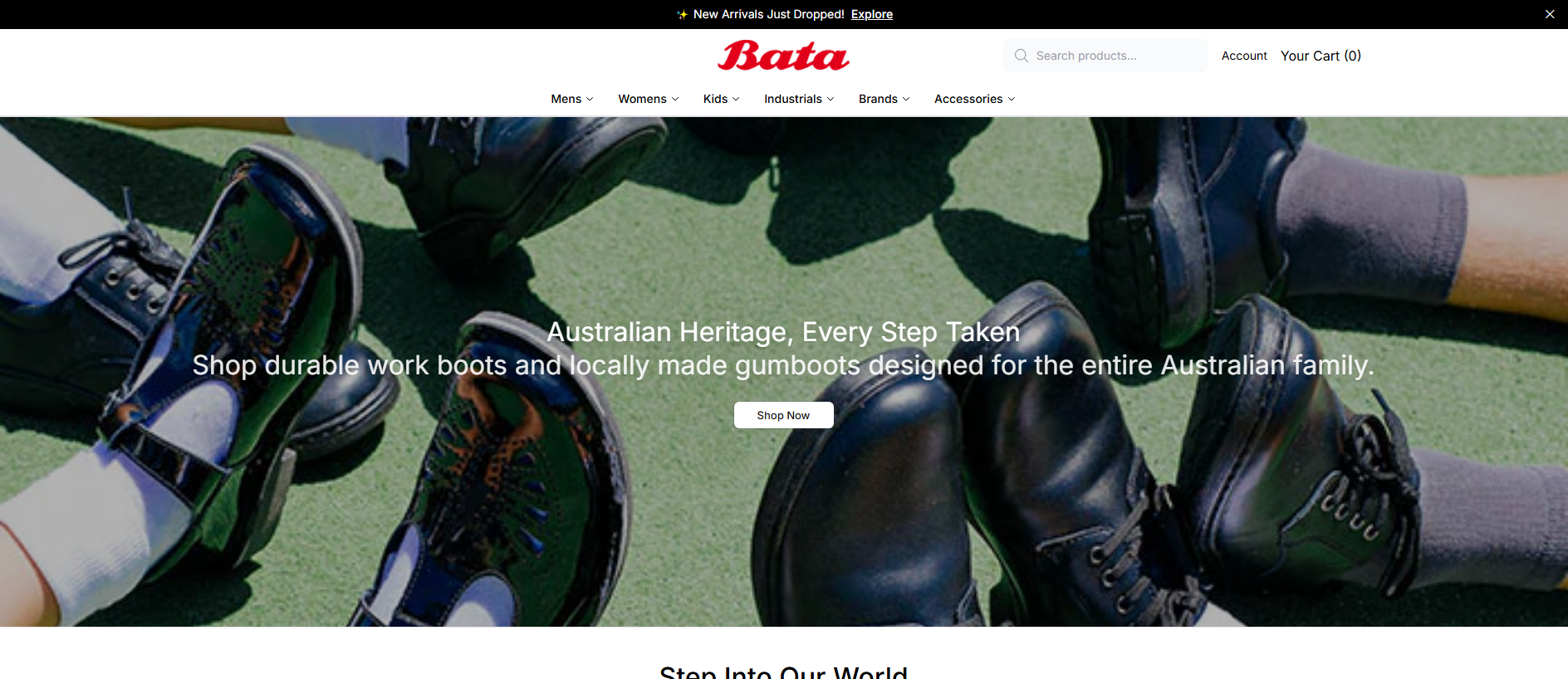Click the 'New Arrivals Just Dropped!' text
Viewport: 1568px width, 679px height.
(769, 14)
